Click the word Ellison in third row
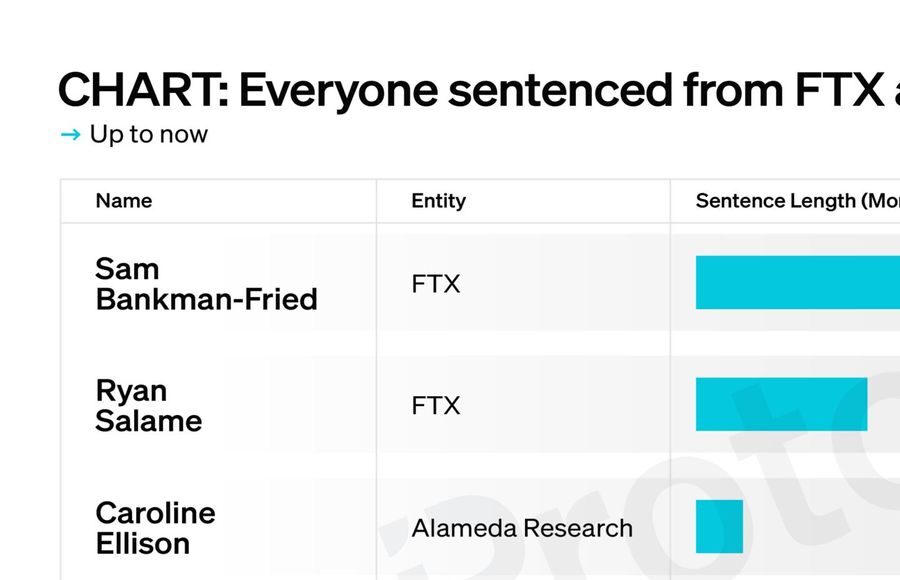900x580 pixels. click(x=143, y=544)
